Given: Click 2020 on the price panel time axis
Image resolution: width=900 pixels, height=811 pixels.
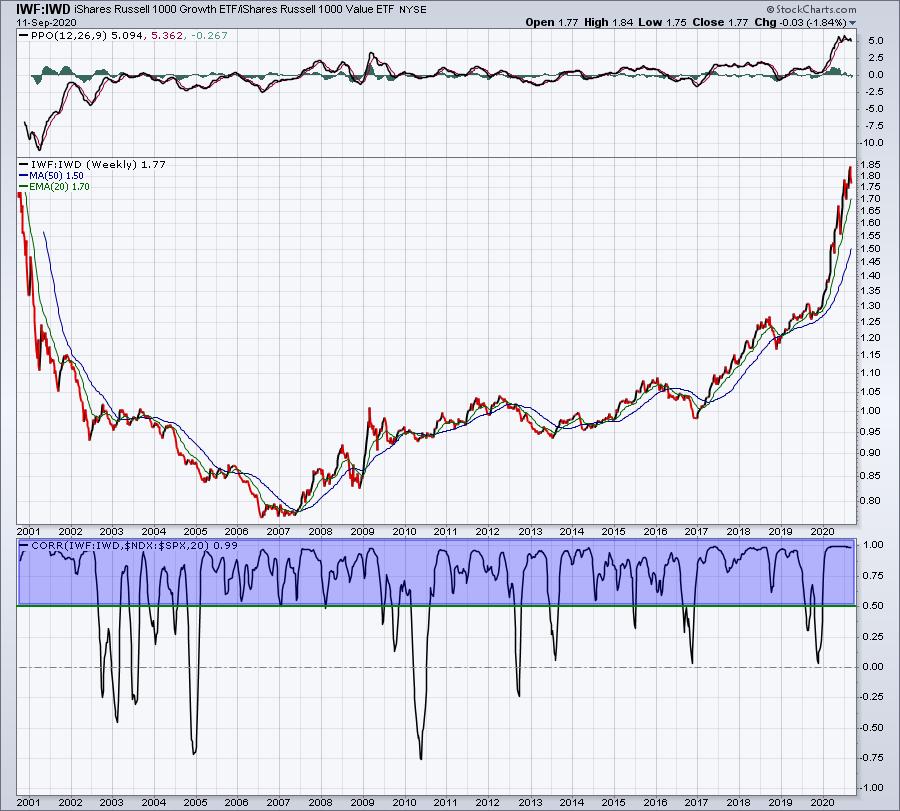Looking at the screenshot, I should [x=822, y=531].
